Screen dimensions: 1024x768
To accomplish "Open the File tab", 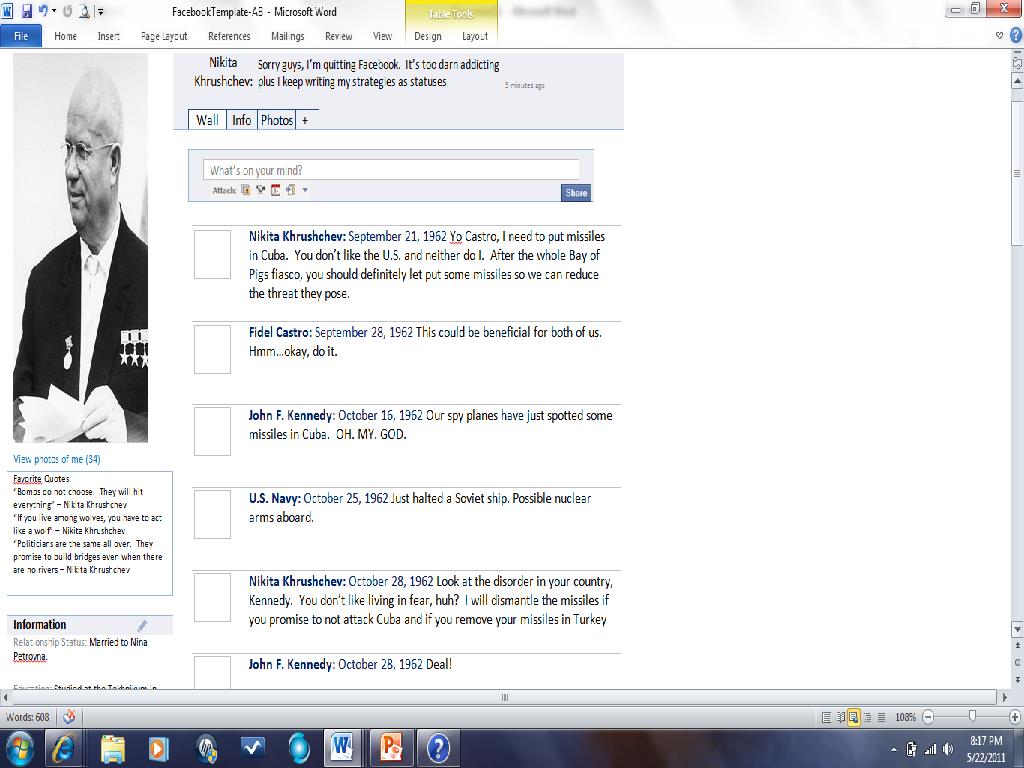I will click(21, 36).
